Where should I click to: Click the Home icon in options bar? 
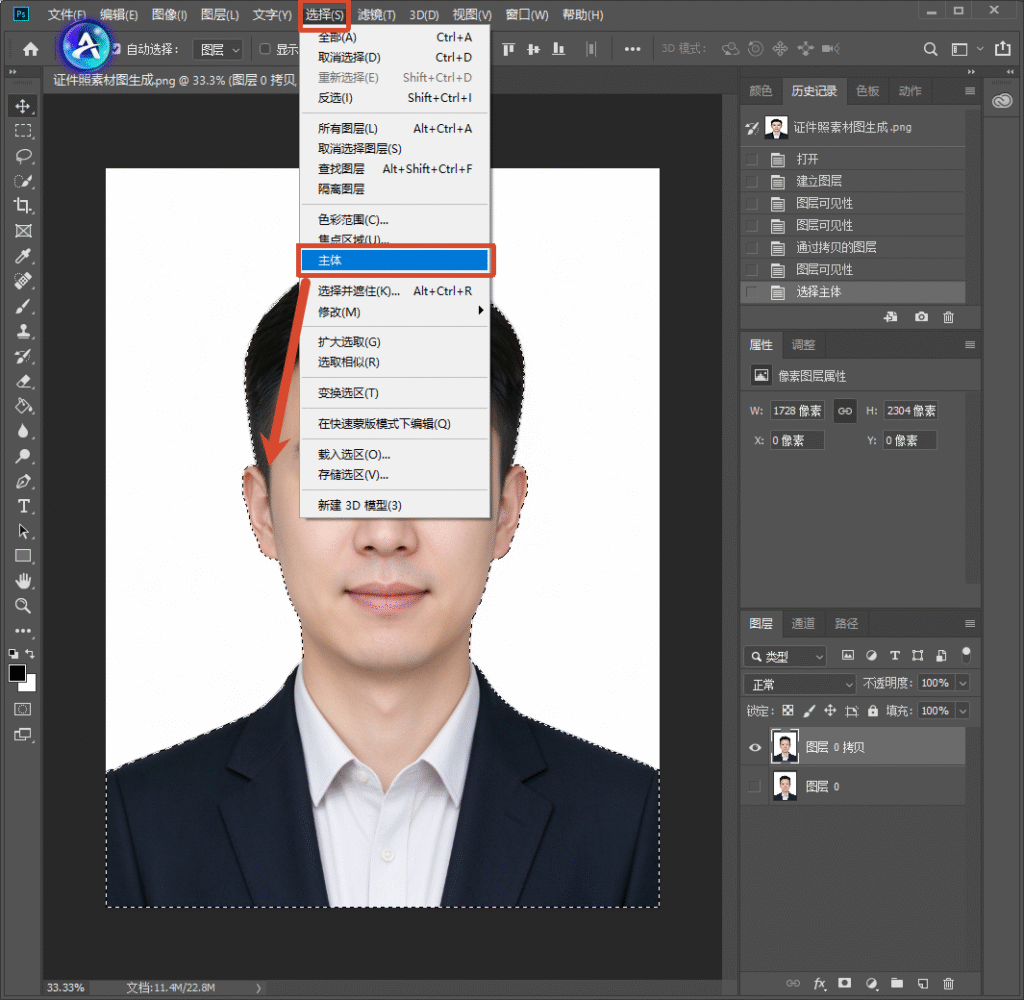coord(31,49)
